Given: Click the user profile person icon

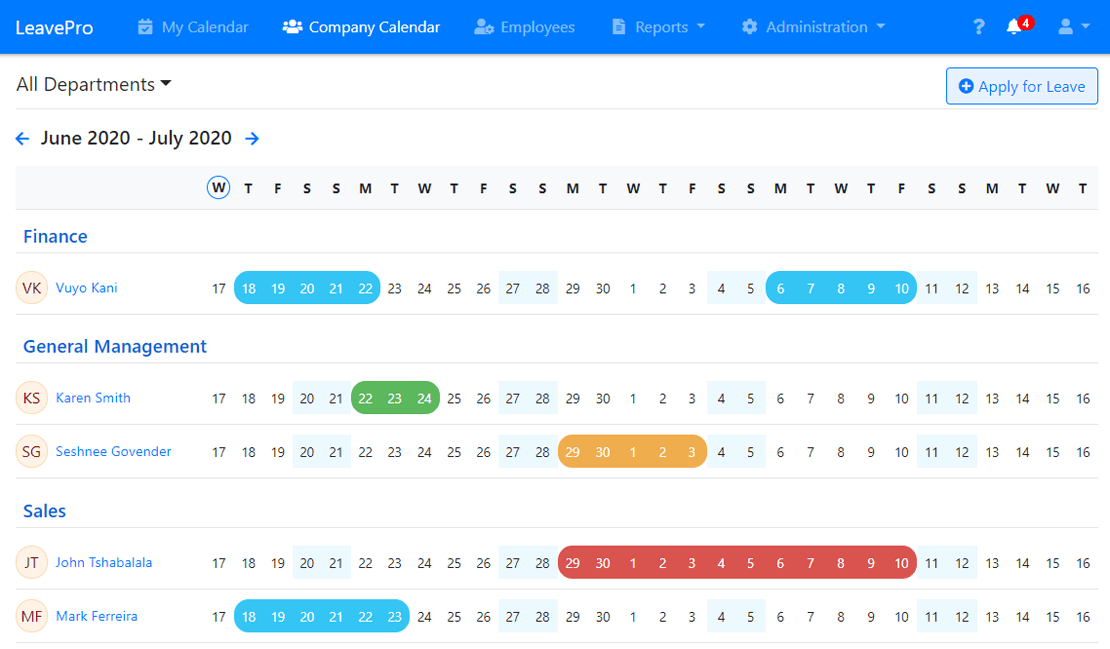Looking at the screenshot, I should tap(1066, 27).
